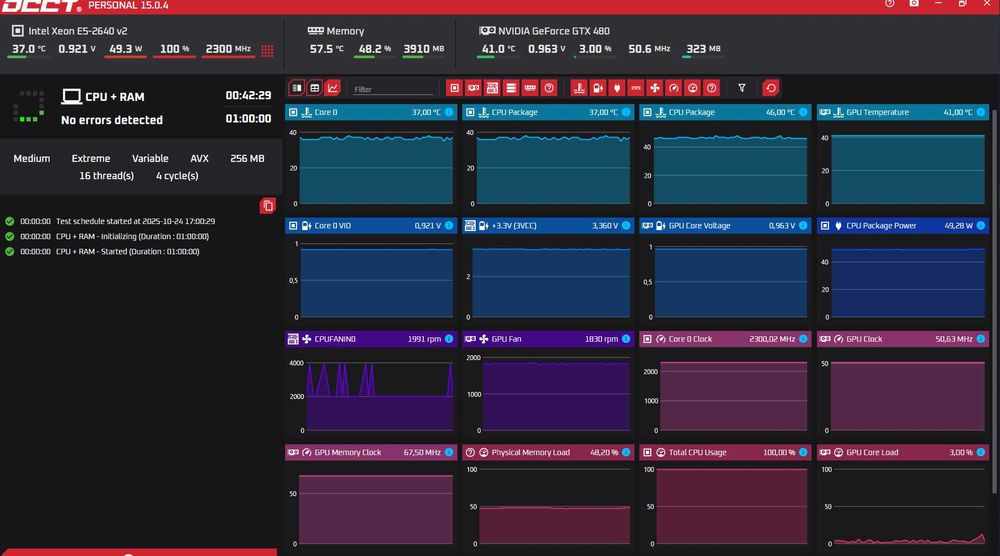Image resolution: width=1000 pixels, height=556 pixels.
Task: Open the funnel filter options
Action: pyautogui.click(x=742, y=88)
